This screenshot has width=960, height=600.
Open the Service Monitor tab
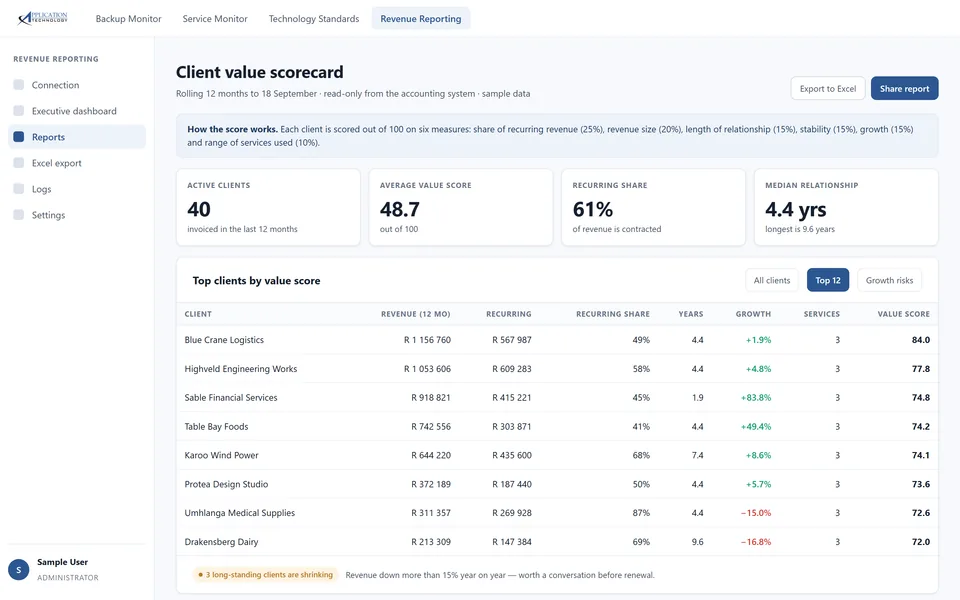(215, 18)
